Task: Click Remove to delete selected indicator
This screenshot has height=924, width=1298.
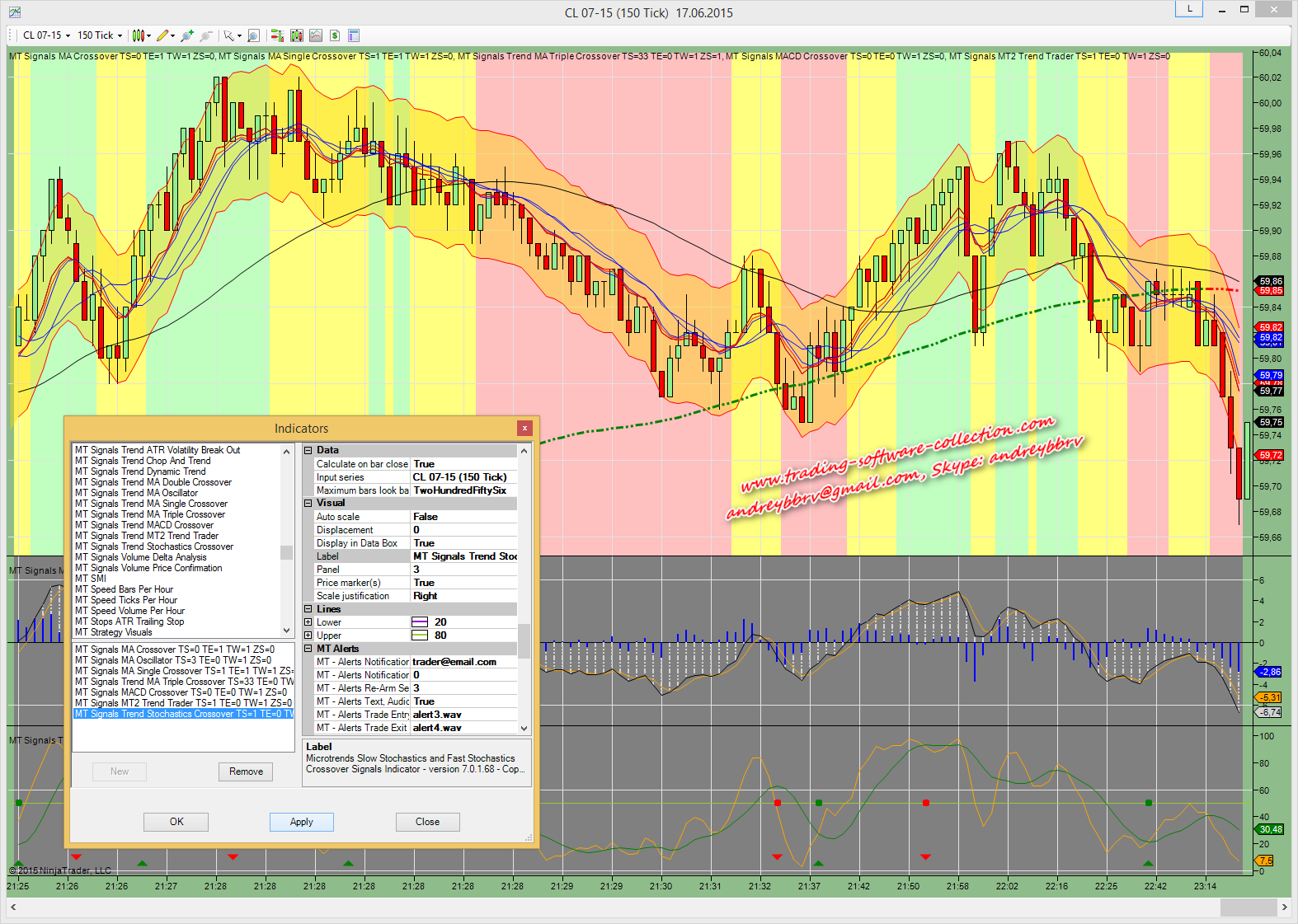Action: (x=246, y=772)
